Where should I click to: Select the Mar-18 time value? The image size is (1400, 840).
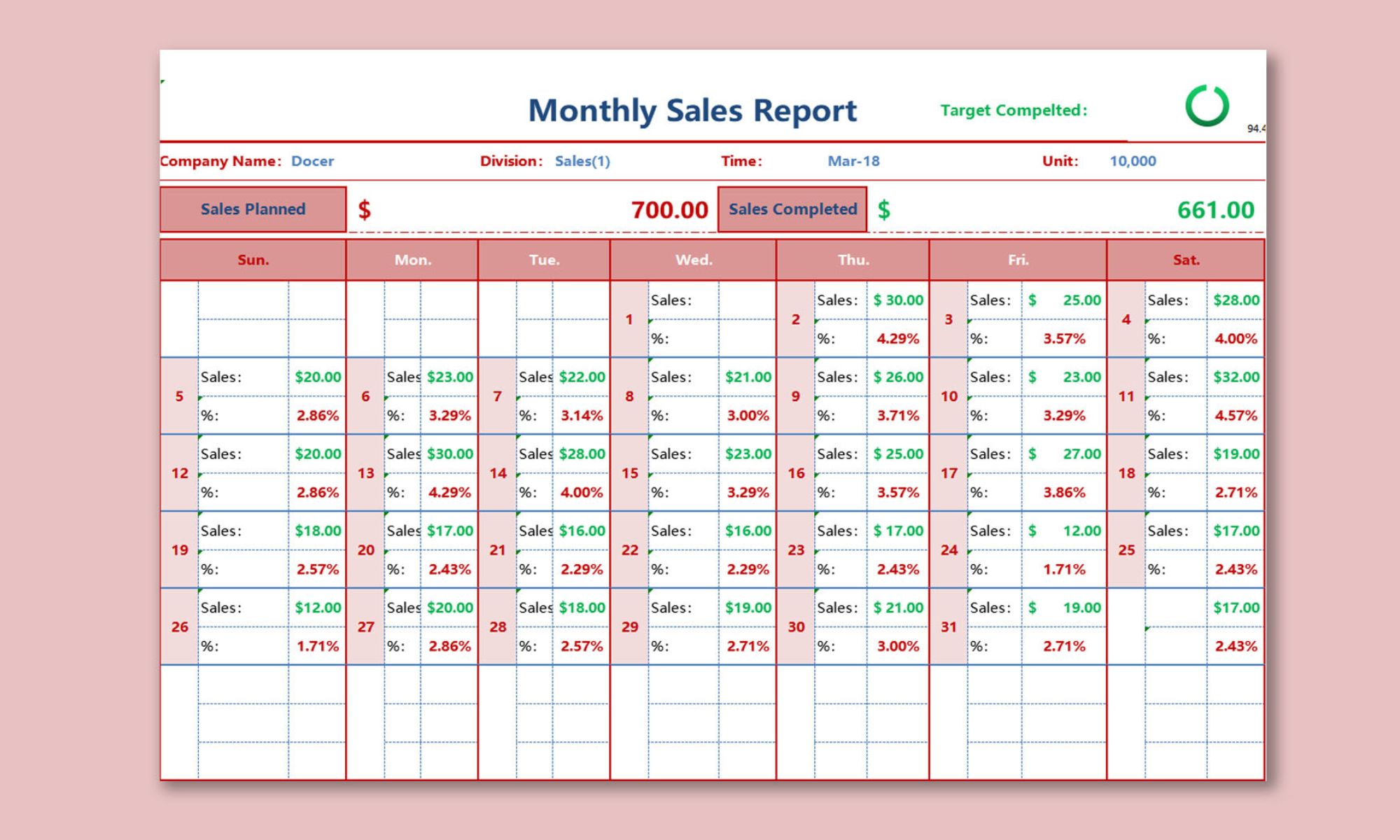pyautogui.click(x=853, y=161)
